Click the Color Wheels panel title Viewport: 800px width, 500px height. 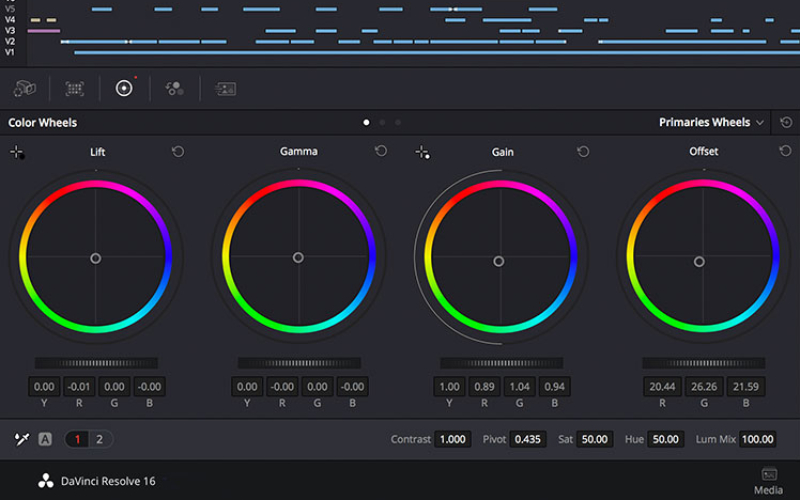pos(42,122)
